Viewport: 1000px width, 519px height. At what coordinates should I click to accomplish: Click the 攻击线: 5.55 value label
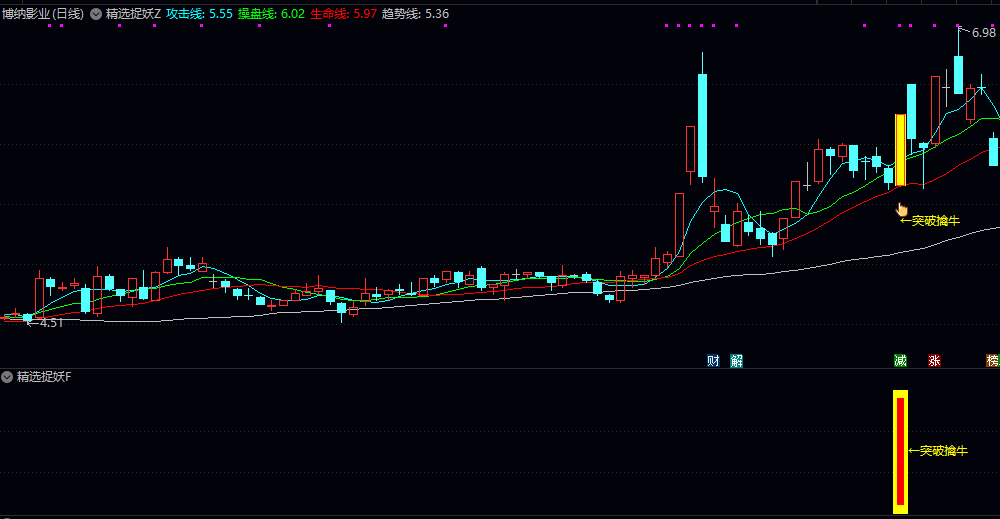coord(199,14)
